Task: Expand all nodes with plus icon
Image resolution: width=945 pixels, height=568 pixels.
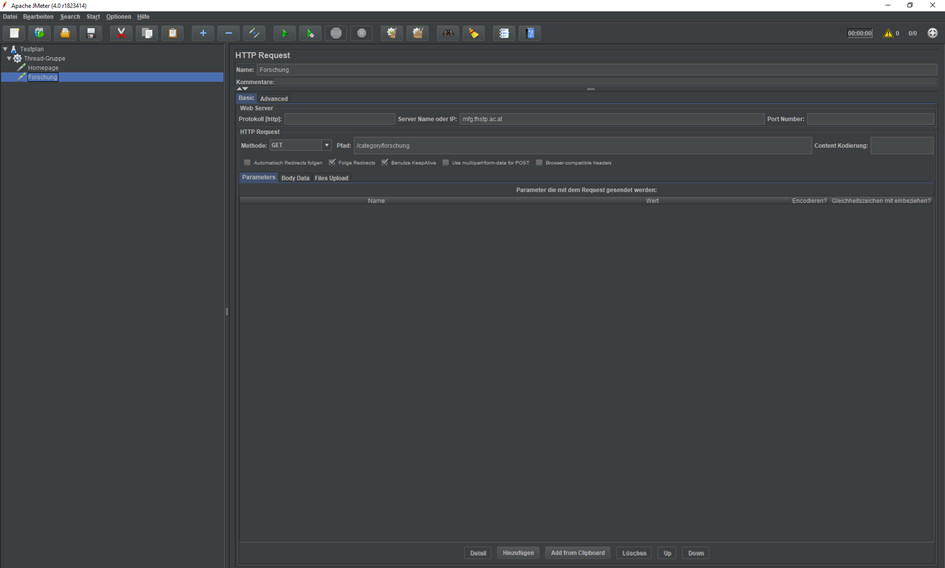Action: click(202, 33)
